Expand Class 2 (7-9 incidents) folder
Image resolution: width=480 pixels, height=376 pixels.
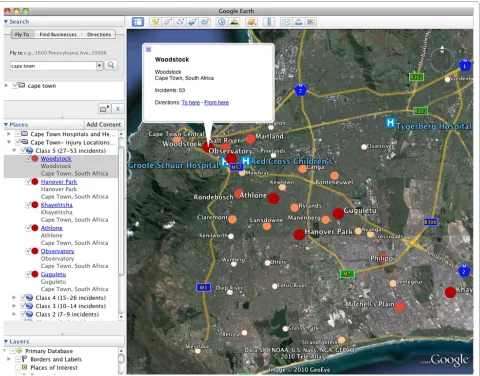tap(14, 314)
